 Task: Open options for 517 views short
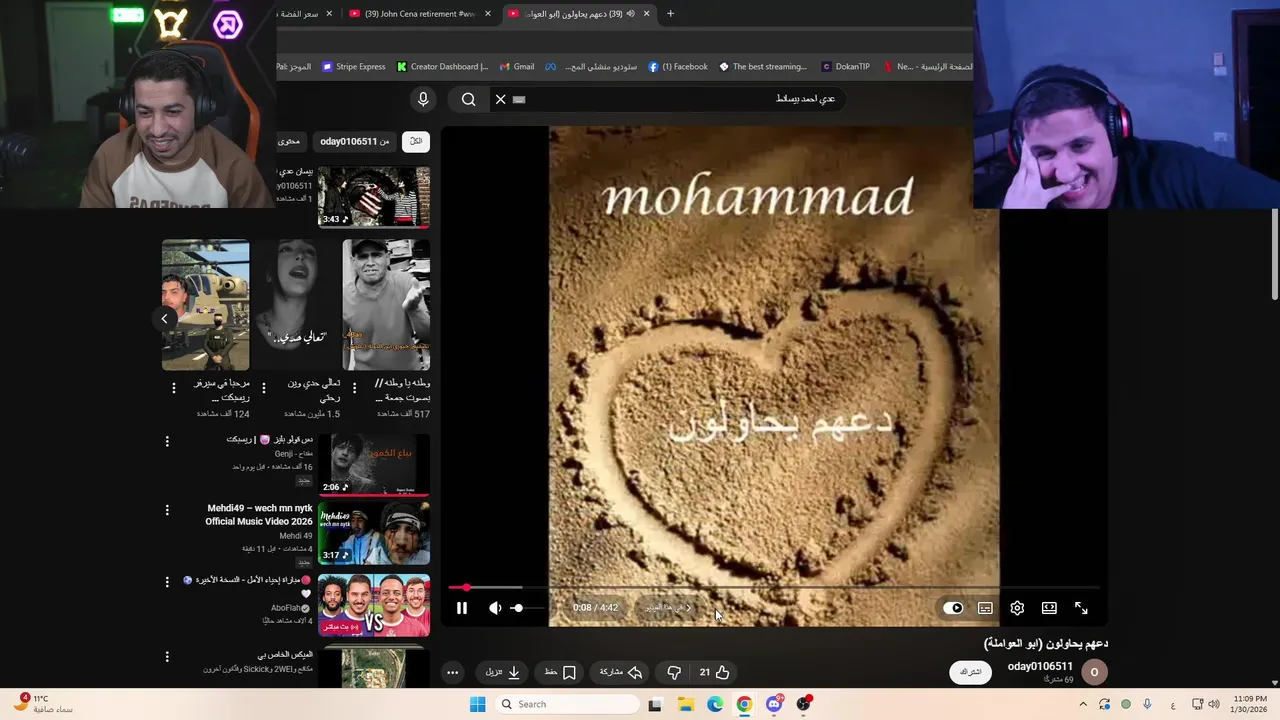click(x=354, y=388)
